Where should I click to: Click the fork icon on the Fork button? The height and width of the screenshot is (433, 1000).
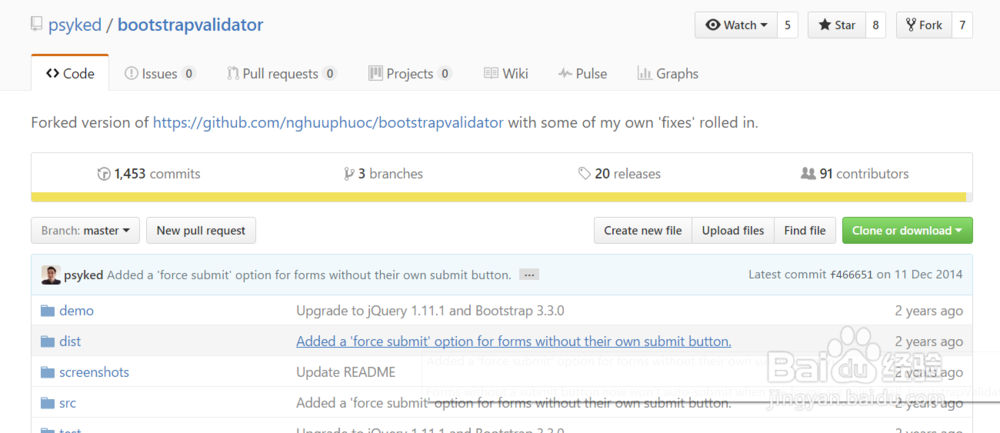[911, 26]
